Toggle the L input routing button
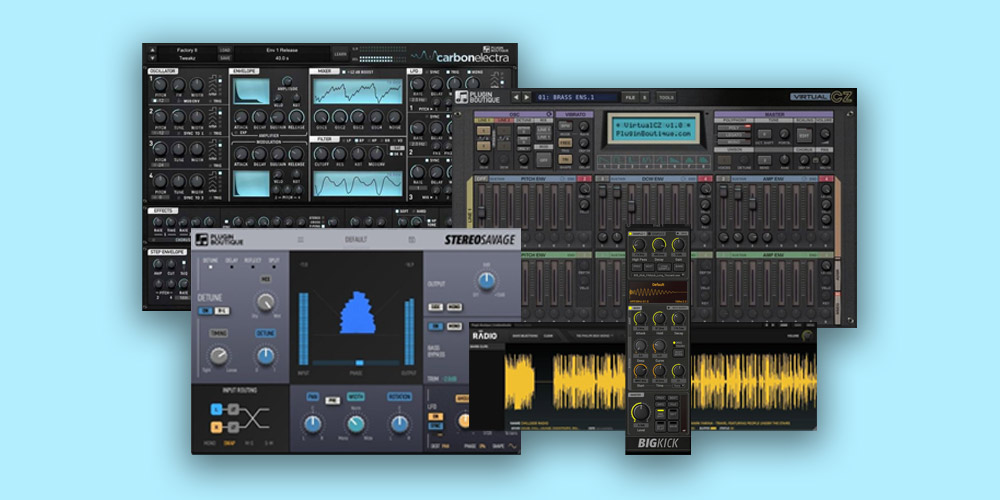This screenshot has height=500, width=1000. tap(216, 409)
